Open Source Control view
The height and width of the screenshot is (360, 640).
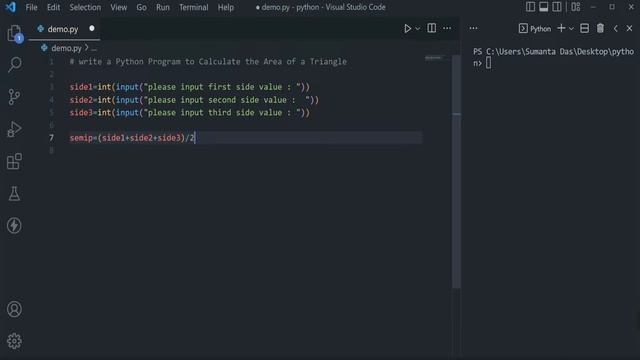pyautogui.click(x=14, y=97)
